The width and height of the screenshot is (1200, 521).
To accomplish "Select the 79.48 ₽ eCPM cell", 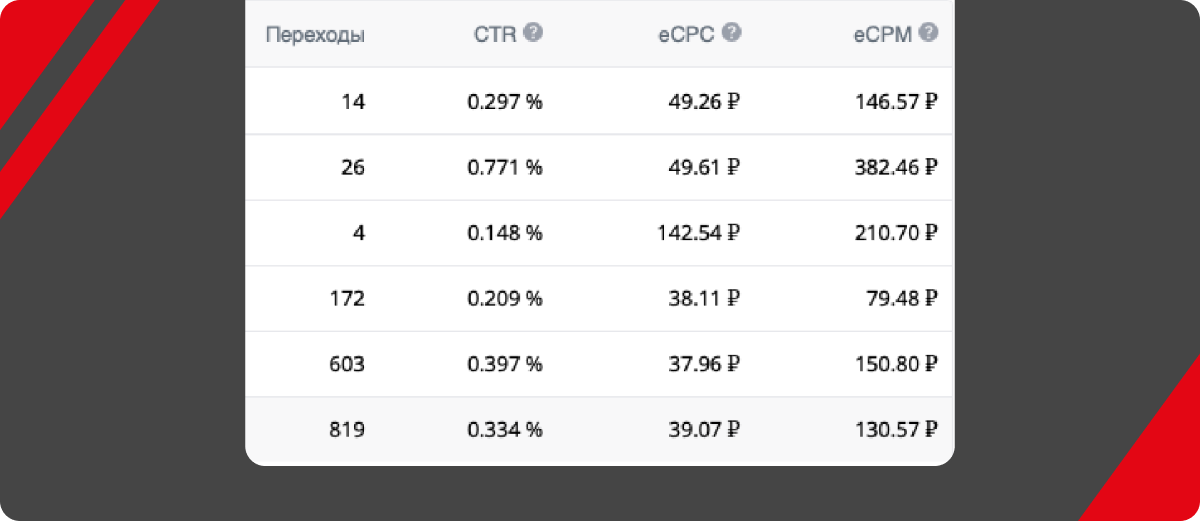I will coord(902,298).
